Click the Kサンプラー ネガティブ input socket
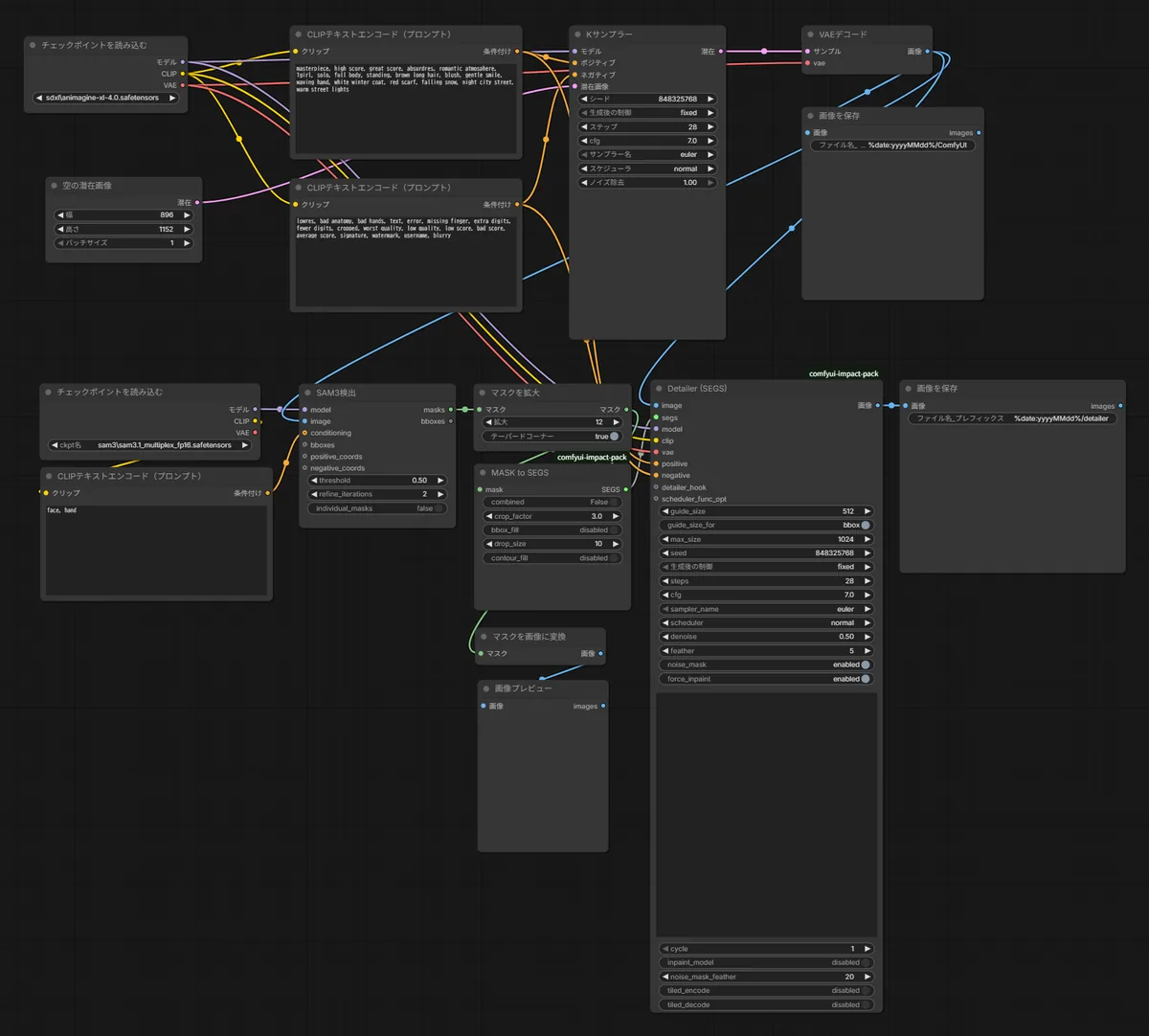 coord(574,75)
